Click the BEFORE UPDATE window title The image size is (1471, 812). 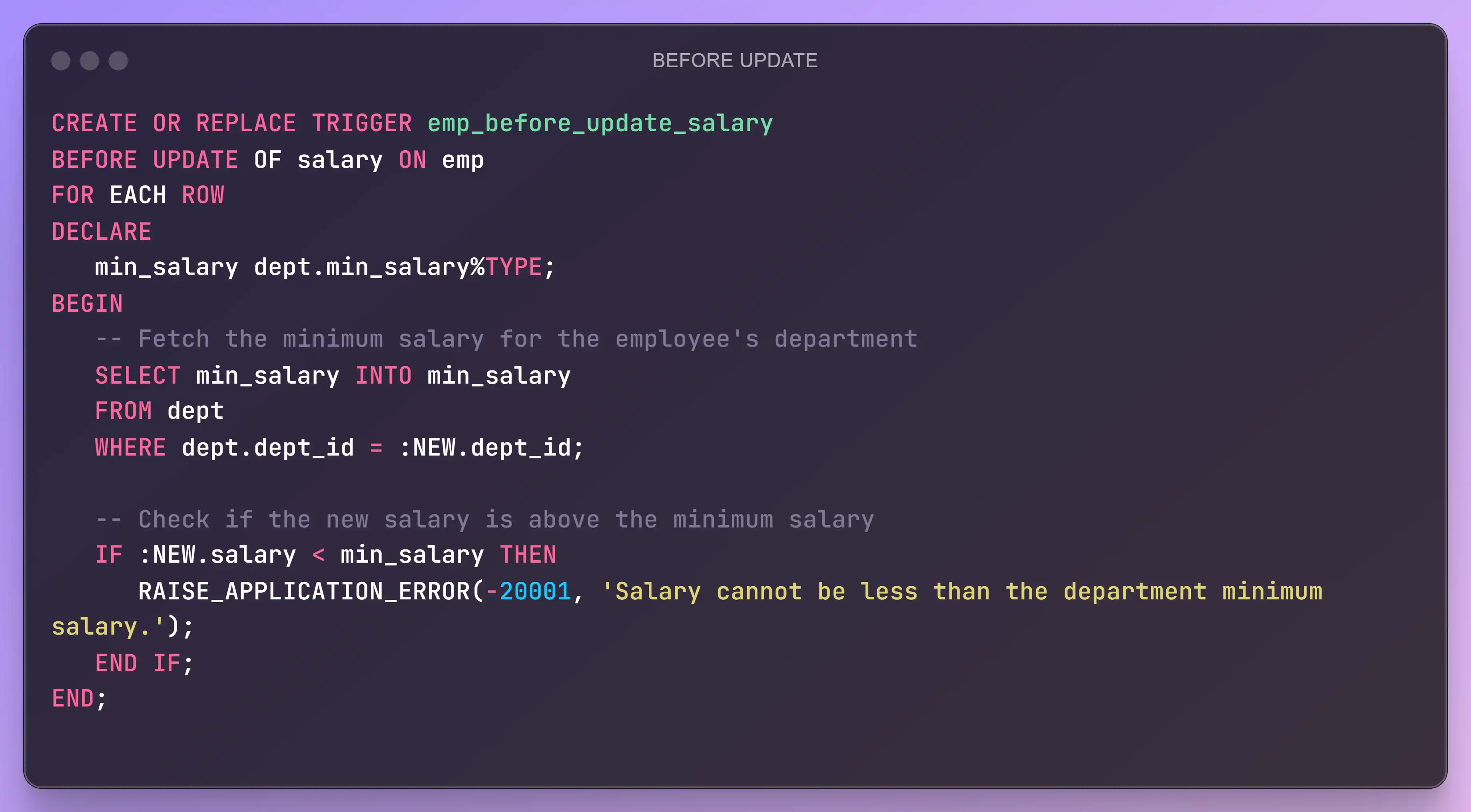tap(735, 60)
